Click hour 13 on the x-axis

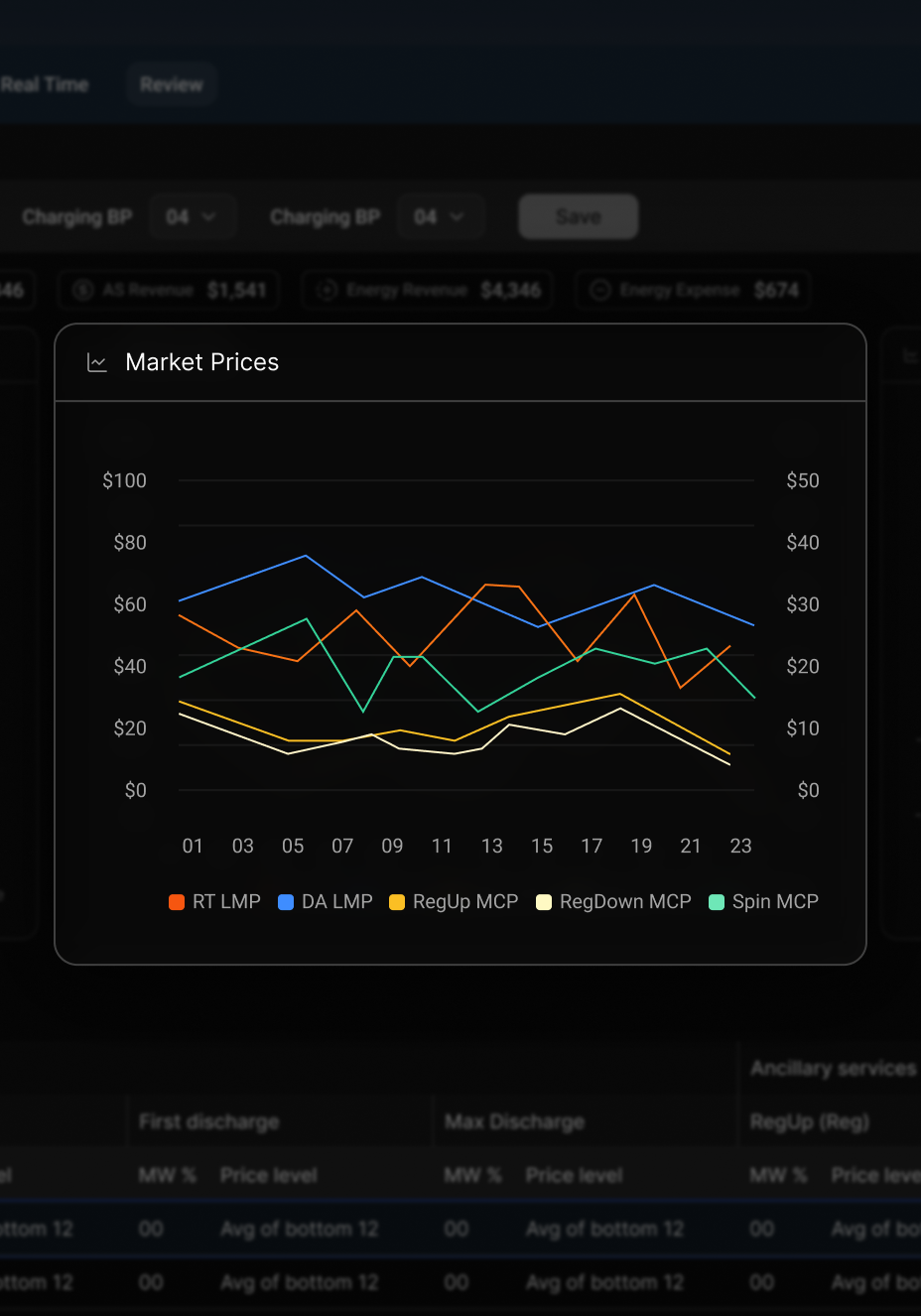pyautogui.click(x=492, y=846)
